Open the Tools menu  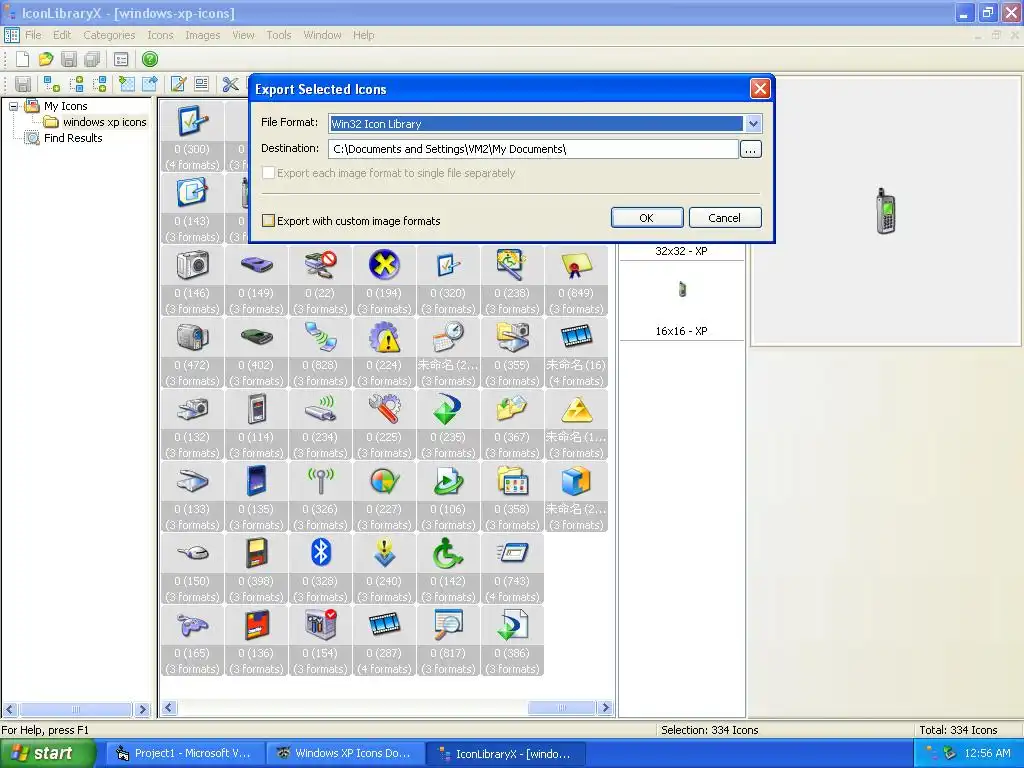[x=279, y=35]
